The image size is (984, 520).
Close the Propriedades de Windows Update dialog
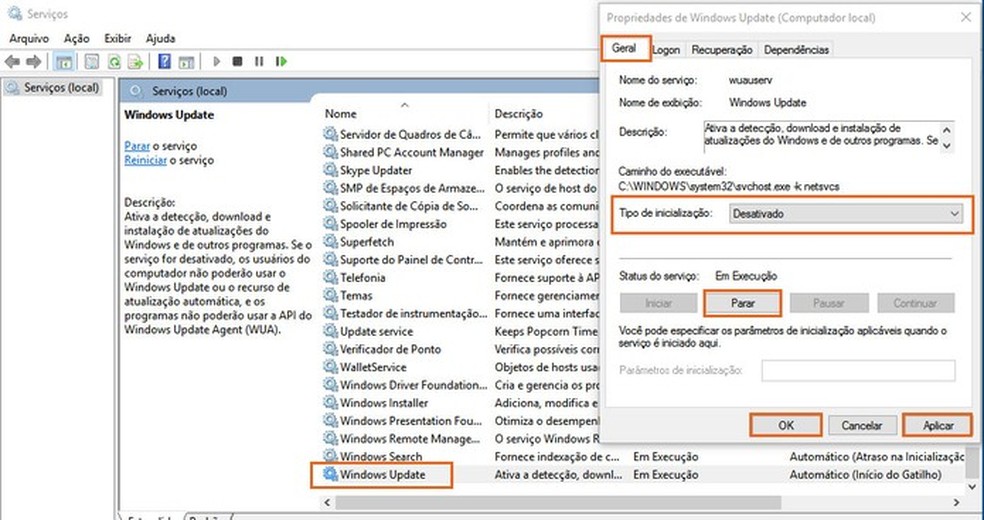pos(966,18)
